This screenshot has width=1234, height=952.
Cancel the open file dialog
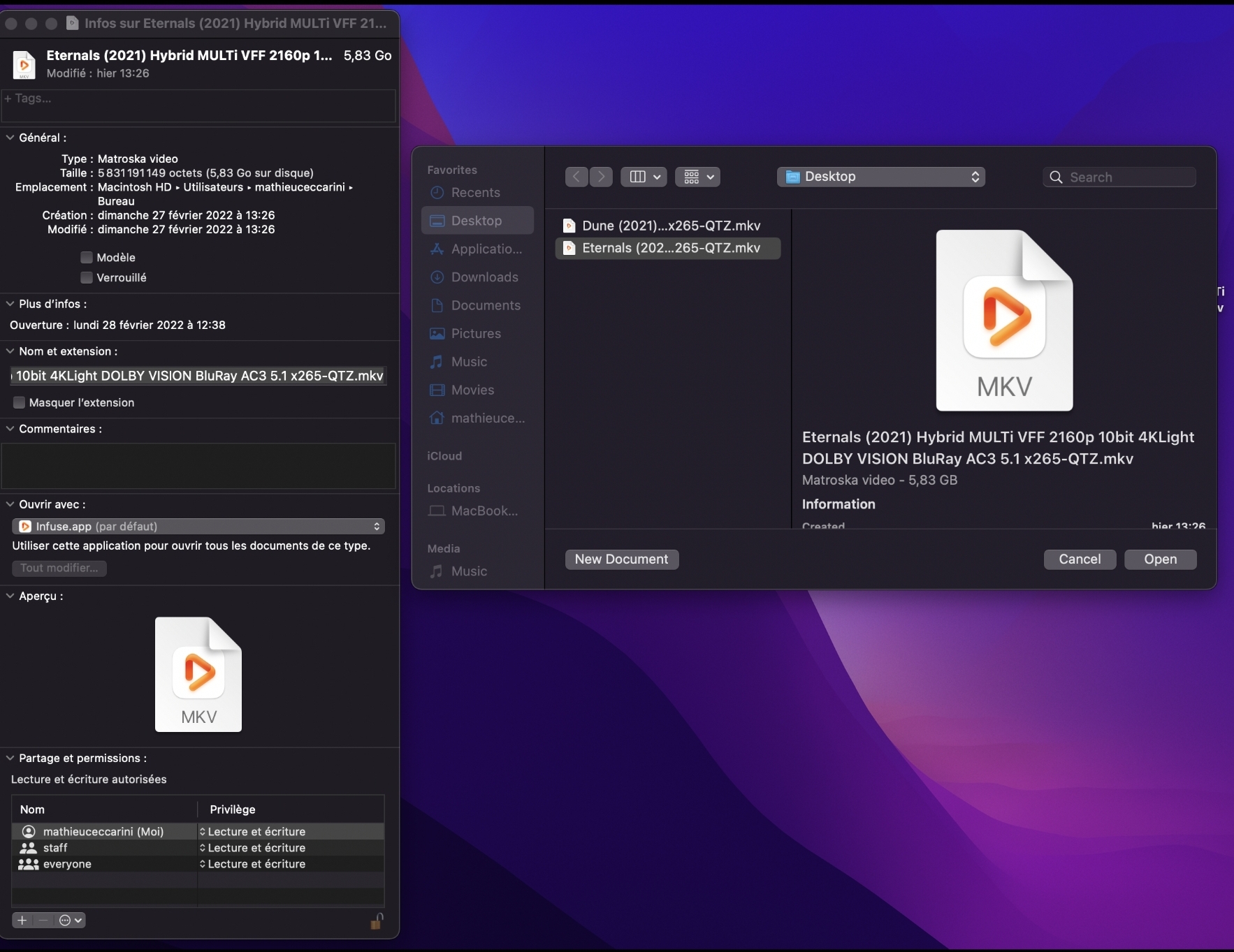tap(1080, 559)
